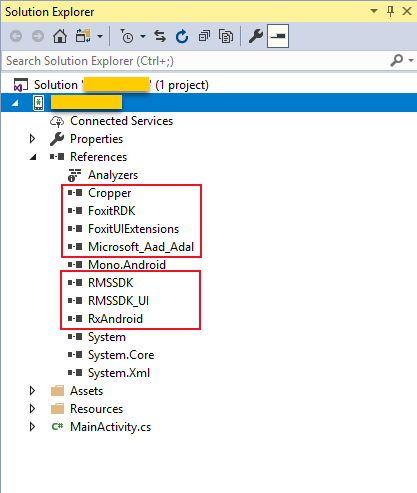Toggle Show All Files icon
This screenshot has height=493, width=417.
[226, 36]
